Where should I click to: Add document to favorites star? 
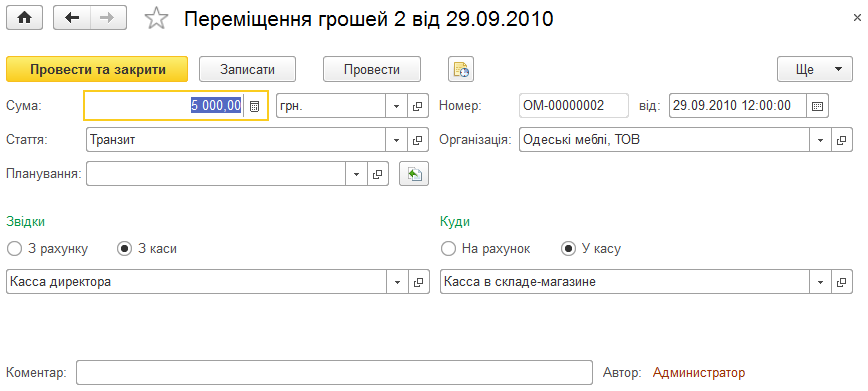click(x=156, y=19)
